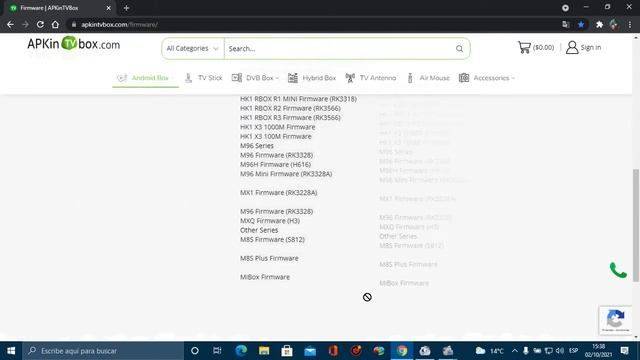Open Task View on taskbar
The width and height of the screenshot is (640, 360).
[217, 351]
